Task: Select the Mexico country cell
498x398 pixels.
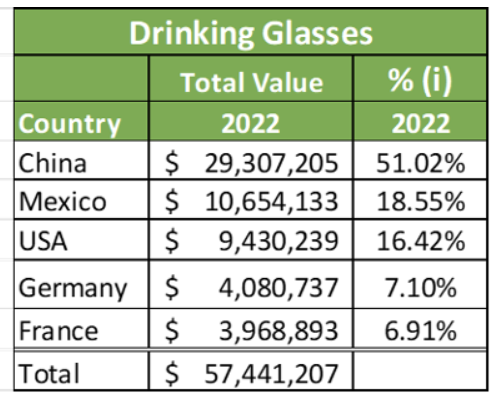Action: pyautogui.click(x=81, y=199)
